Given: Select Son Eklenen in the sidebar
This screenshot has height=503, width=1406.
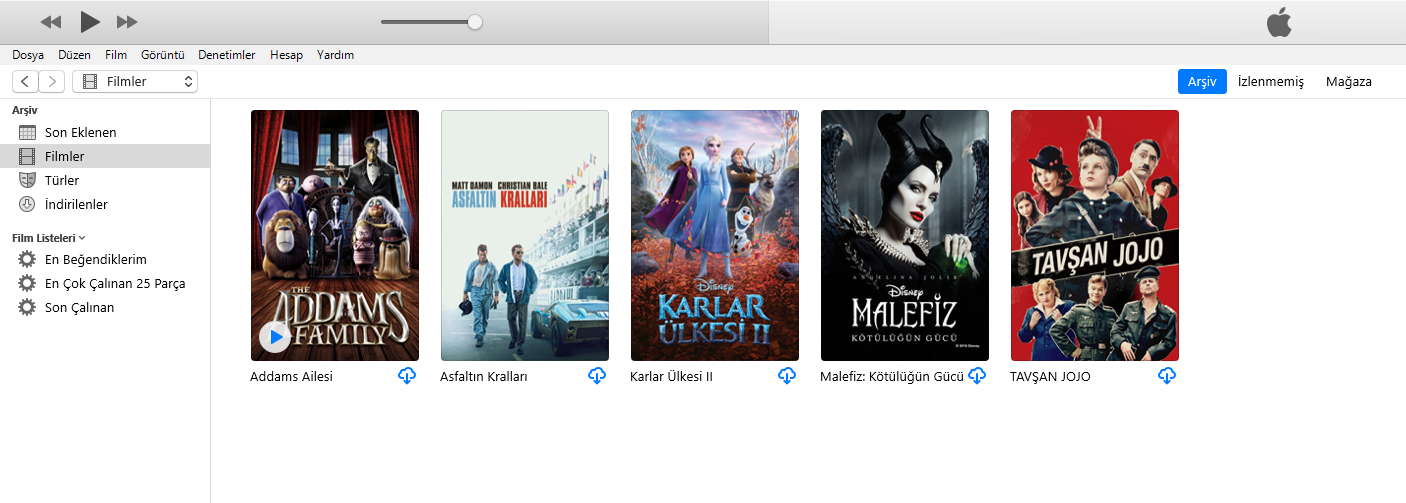Looking at the screenshot, I should [x=105, y=132].
